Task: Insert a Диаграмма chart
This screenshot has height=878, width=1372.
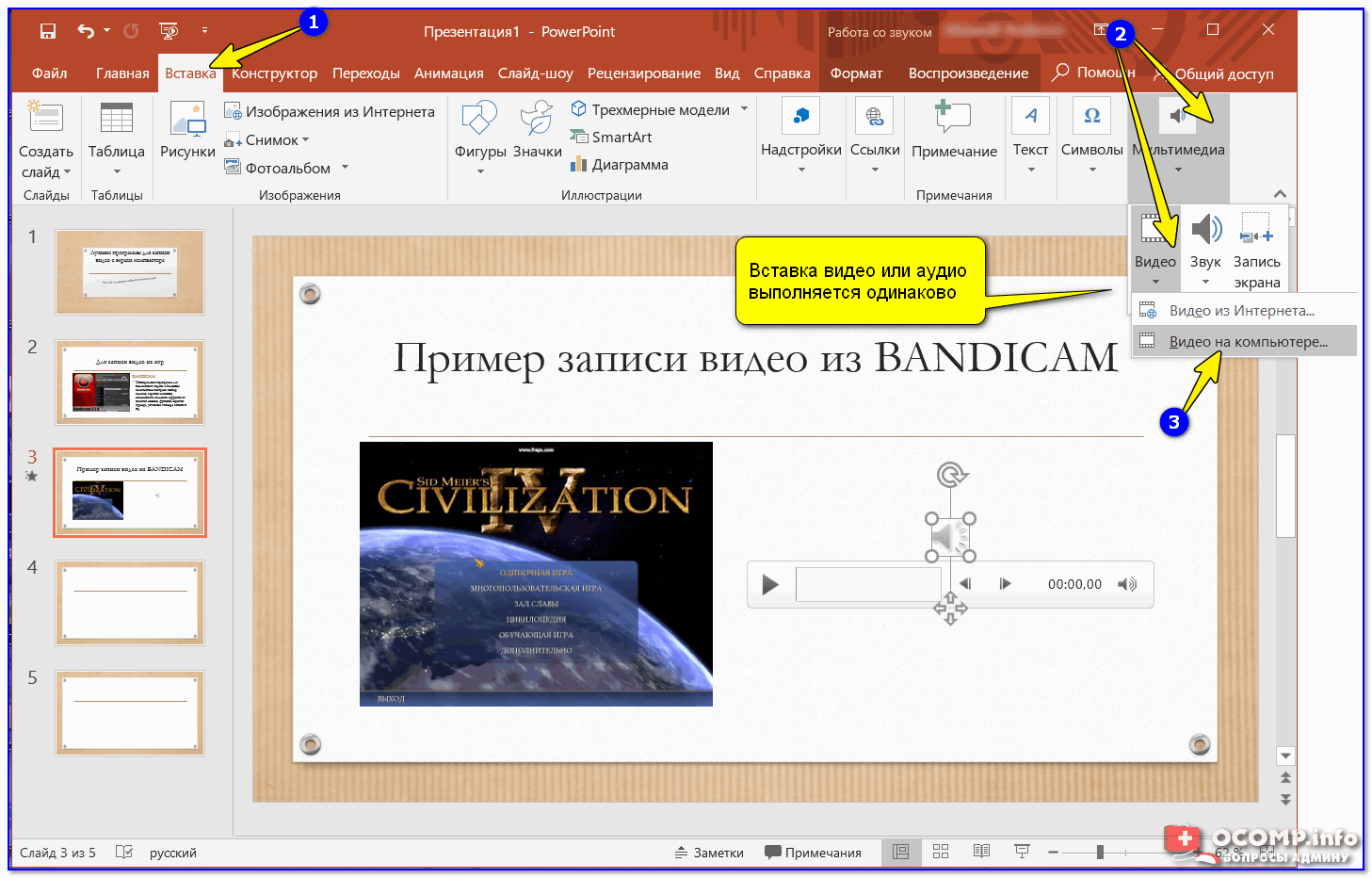Action: click(x=619, y=164)
